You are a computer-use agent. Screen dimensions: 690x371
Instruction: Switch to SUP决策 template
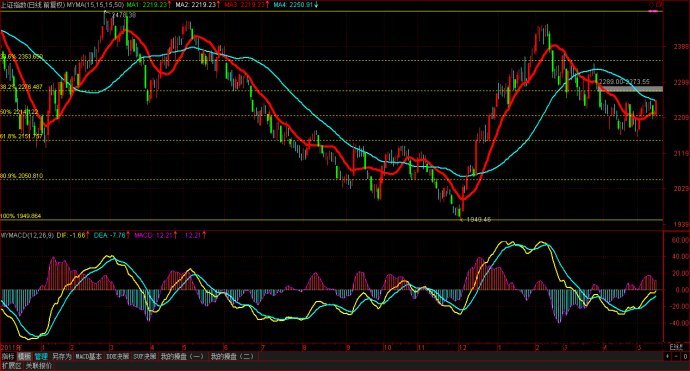(145, 356)
